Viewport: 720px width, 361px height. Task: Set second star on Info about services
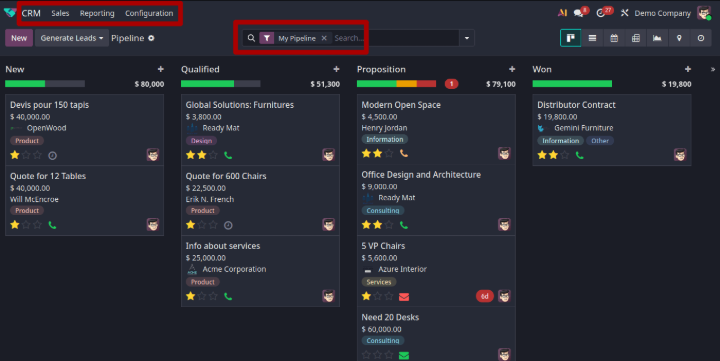point(202,296)
